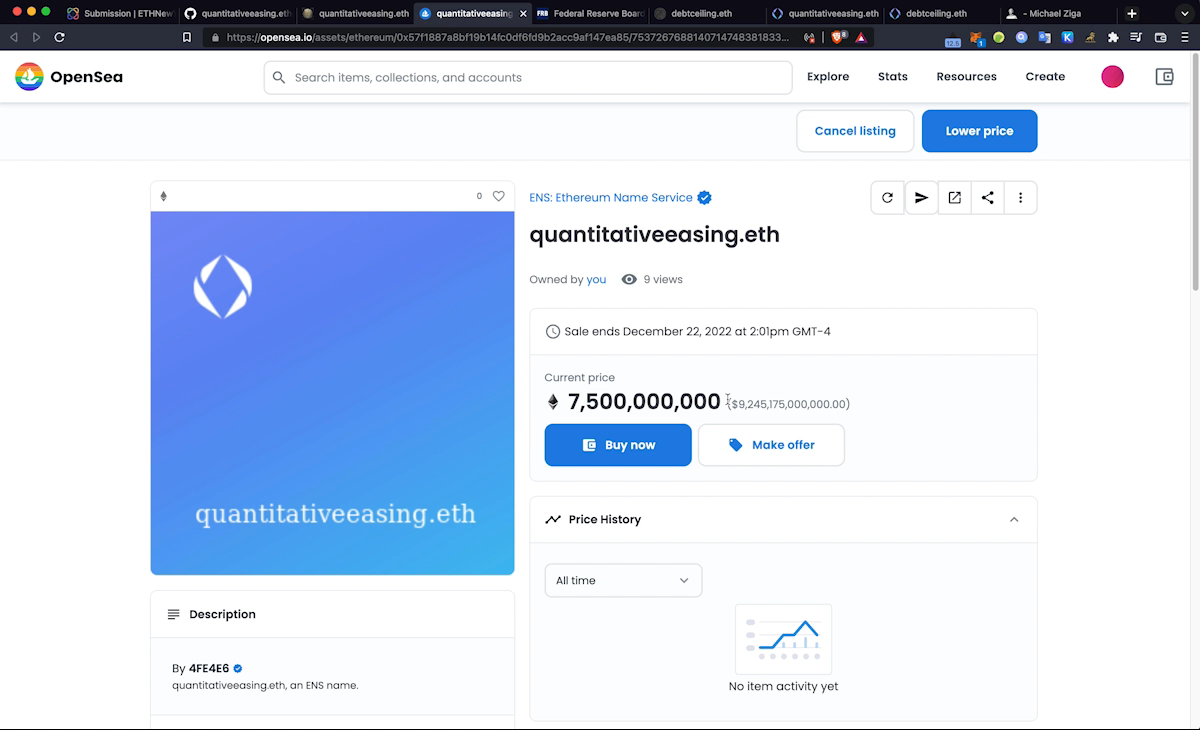Reload the page in the browser
This screenshot has width=1200, height=730.
[60, 37]
